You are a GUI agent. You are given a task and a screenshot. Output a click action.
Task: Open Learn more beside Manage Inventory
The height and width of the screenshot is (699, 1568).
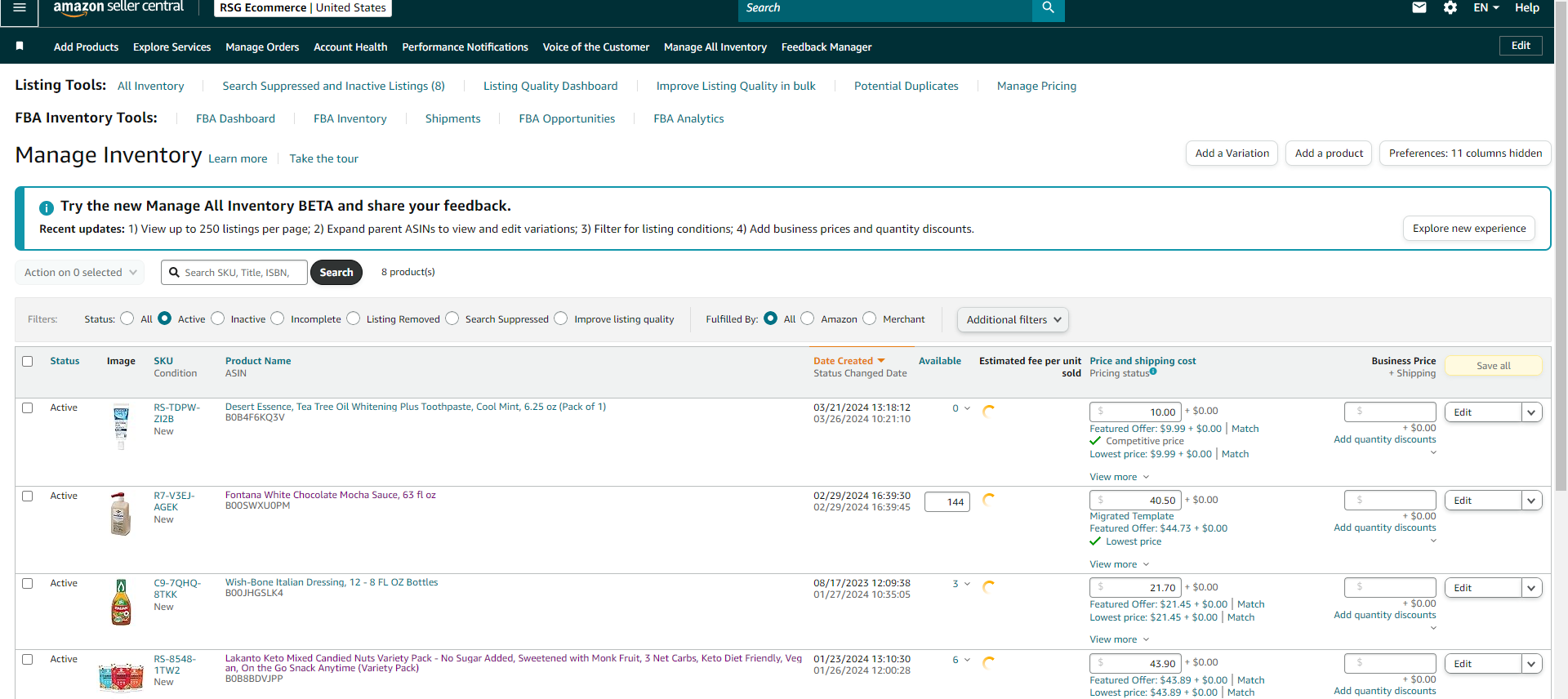coord(238,158)
